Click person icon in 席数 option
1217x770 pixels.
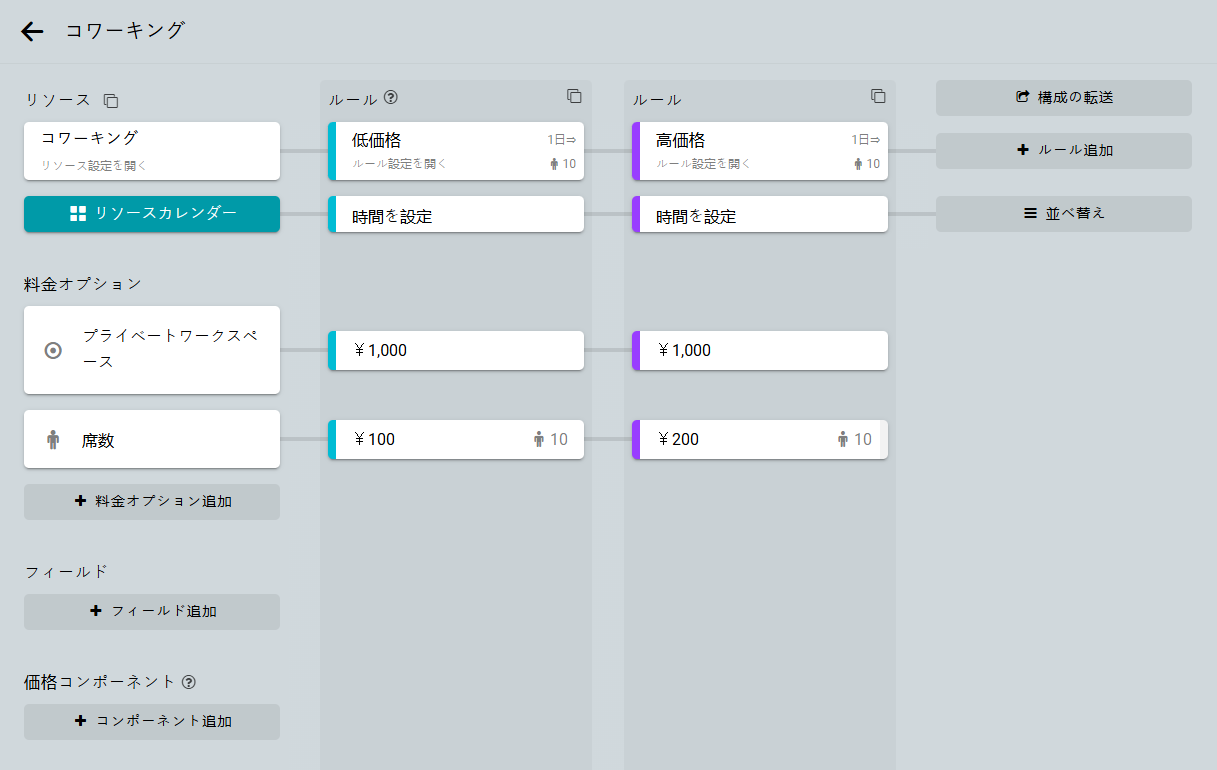click(54, 439)
